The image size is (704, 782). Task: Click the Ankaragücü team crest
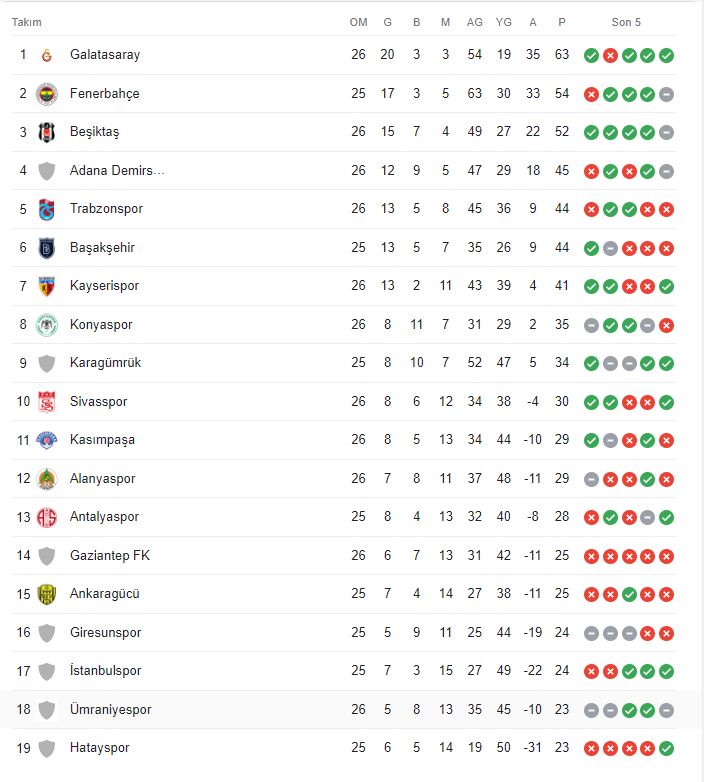tap(46, 594)
